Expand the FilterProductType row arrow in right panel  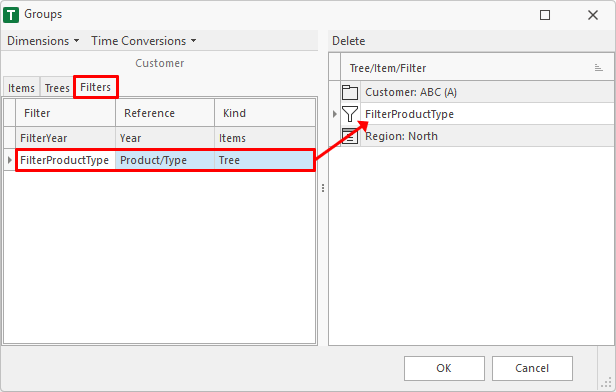(x=335, y=114)
